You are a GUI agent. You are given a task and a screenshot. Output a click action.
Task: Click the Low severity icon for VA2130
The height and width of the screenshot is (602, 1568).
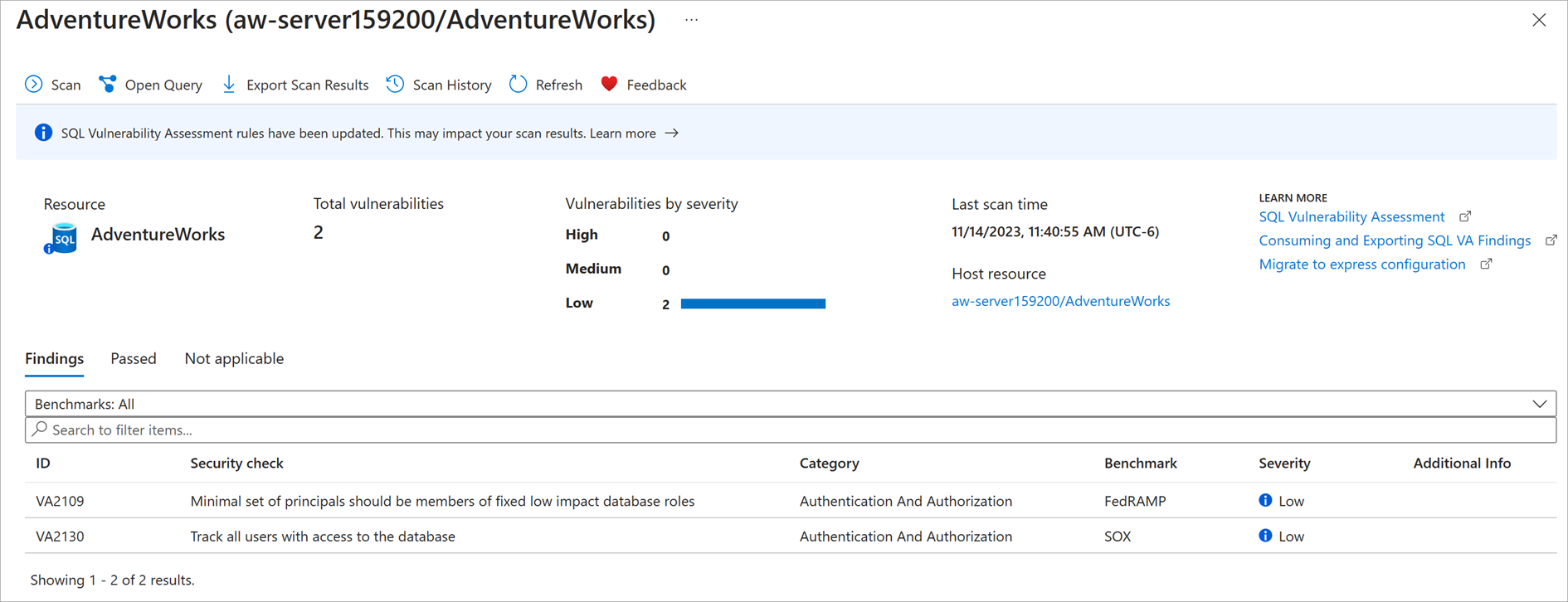1265,536
